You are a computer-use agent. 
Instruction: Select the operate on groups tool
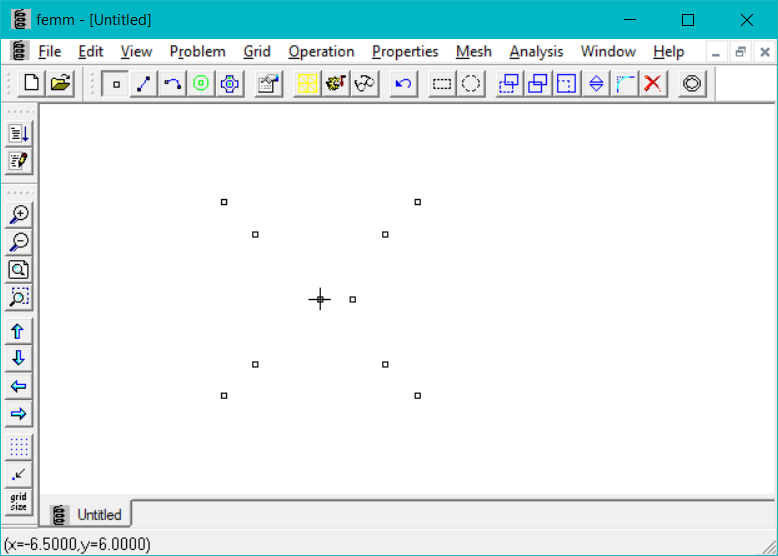pyautogui.click(x=230, y=83)
